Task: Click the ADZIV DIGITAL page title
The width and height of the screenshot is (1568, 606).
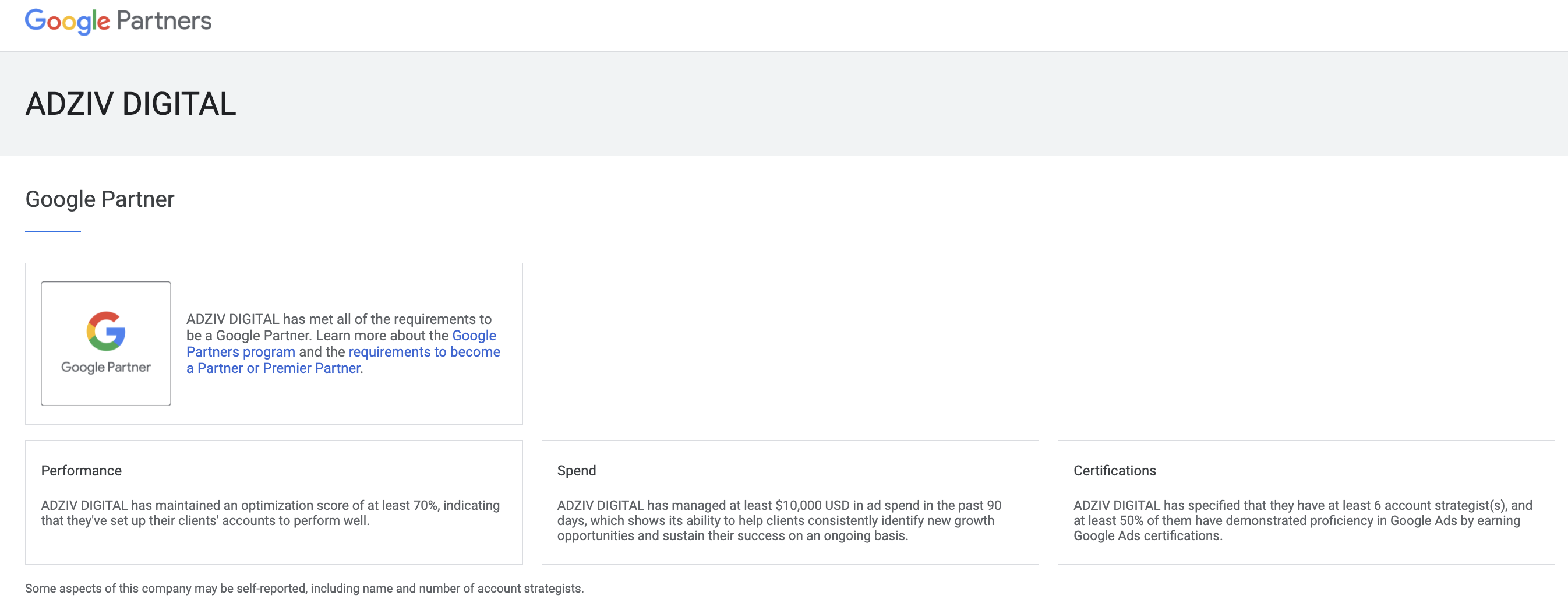Action: pos(130,104)
